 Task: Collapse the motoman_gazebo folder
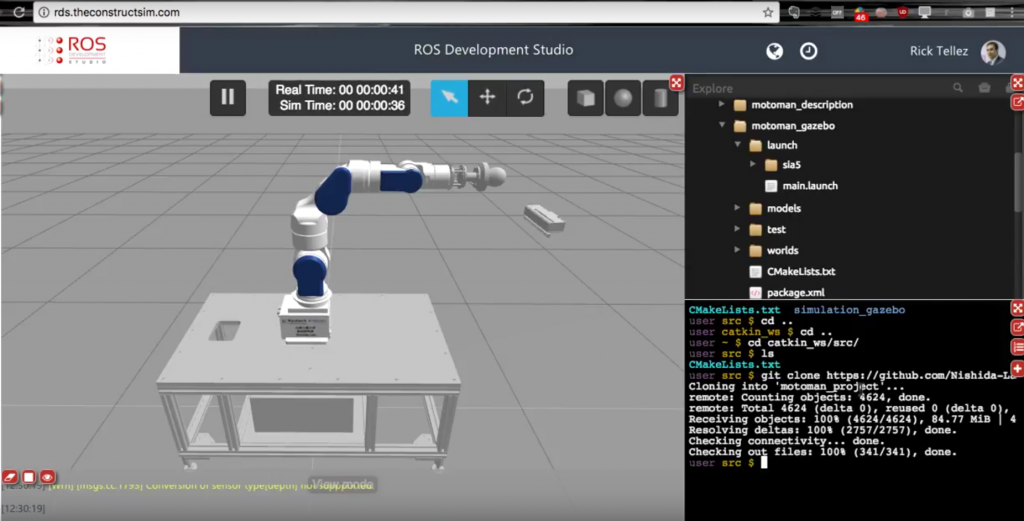click(722, 126)
